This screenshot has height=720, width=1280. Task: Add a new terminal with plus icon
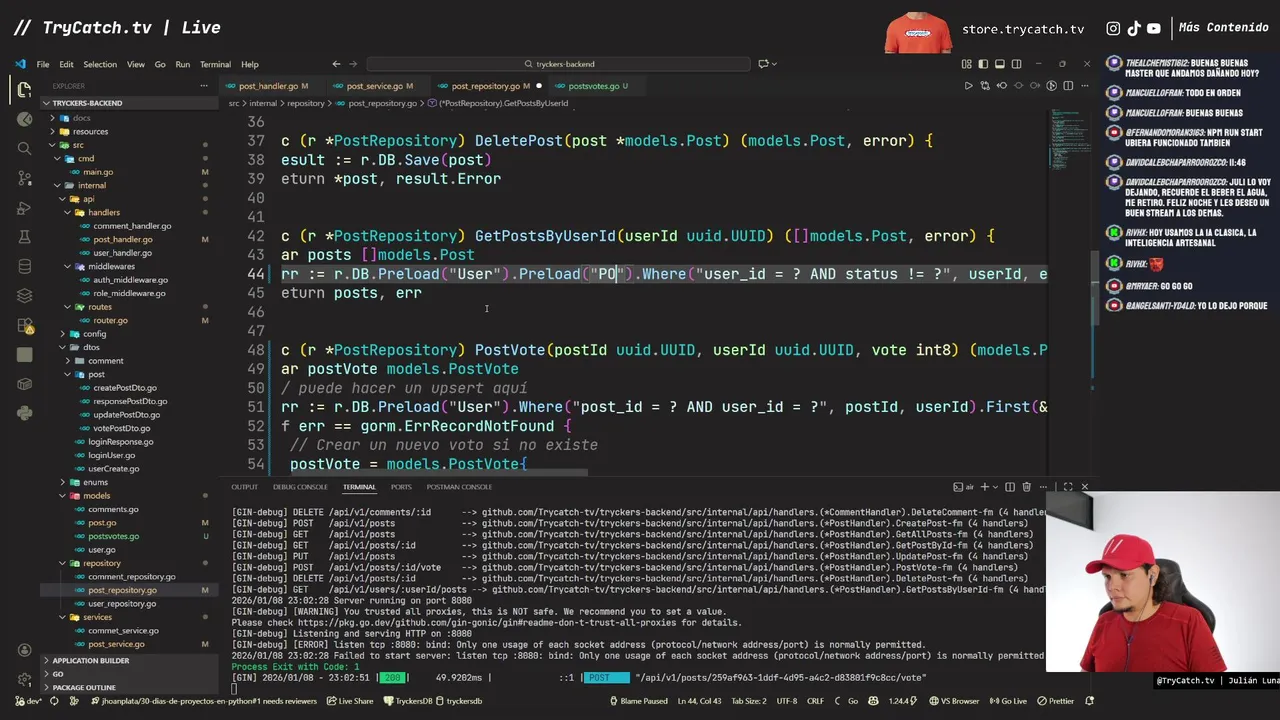point(985,487)
